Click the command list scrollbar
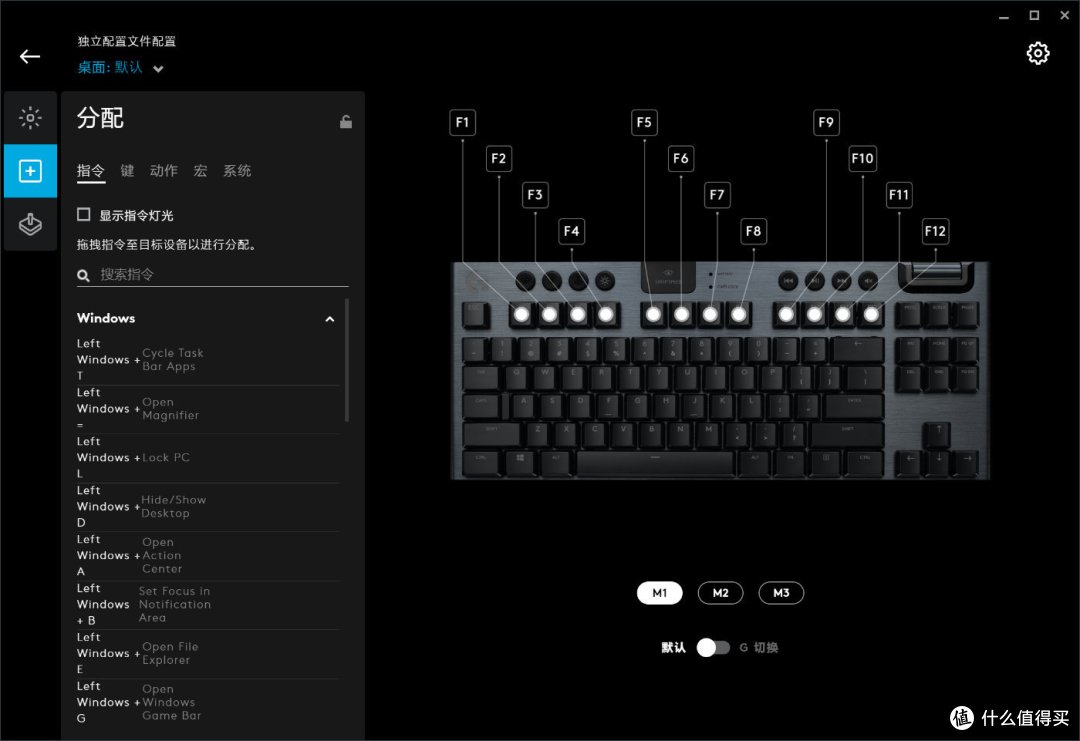The height and width of the screenshot is (741, 1080). pos(346,360)
